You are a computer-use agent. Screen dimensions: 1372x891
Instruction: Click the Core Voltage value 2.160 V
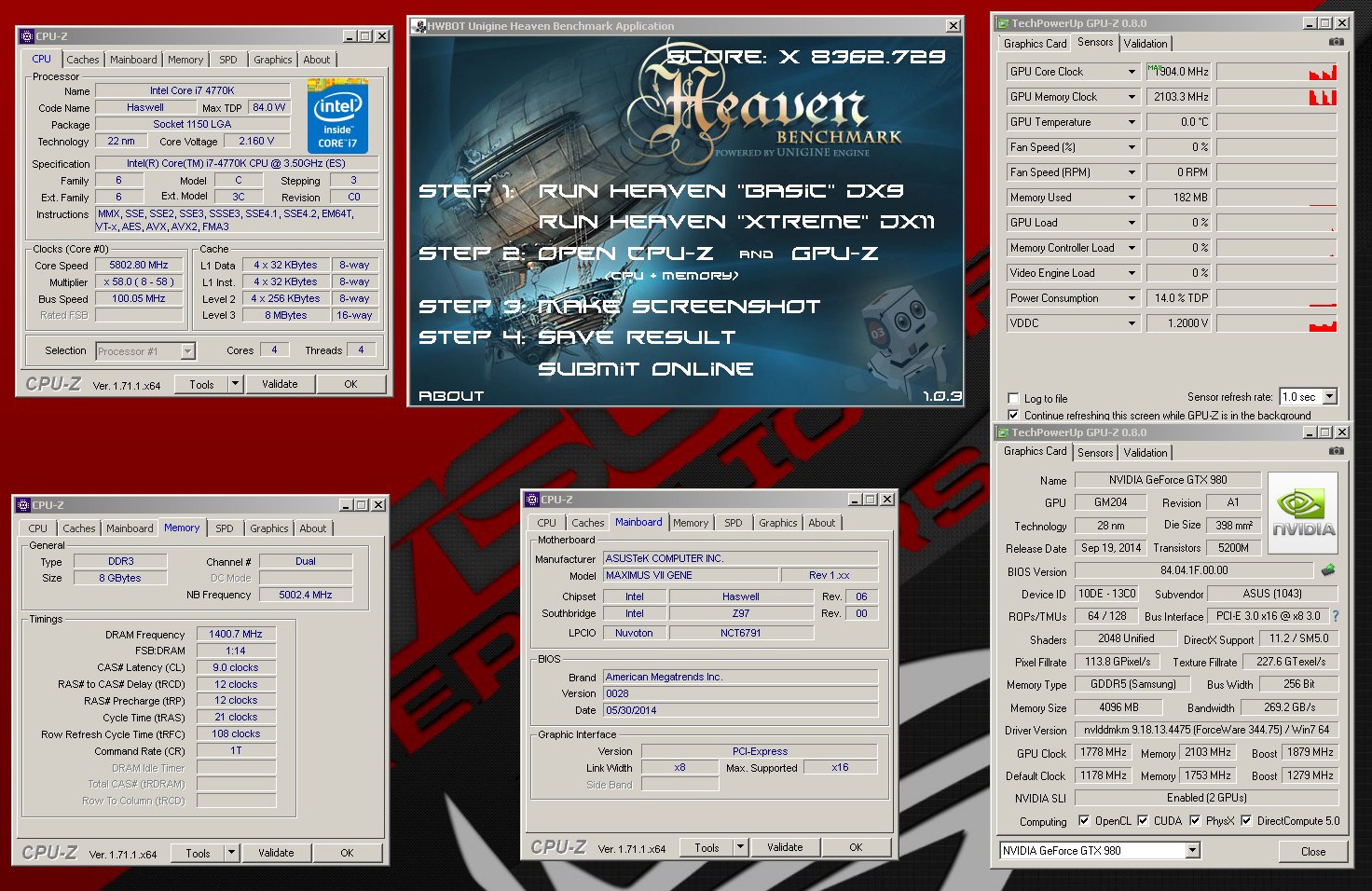tap(256, 141)
